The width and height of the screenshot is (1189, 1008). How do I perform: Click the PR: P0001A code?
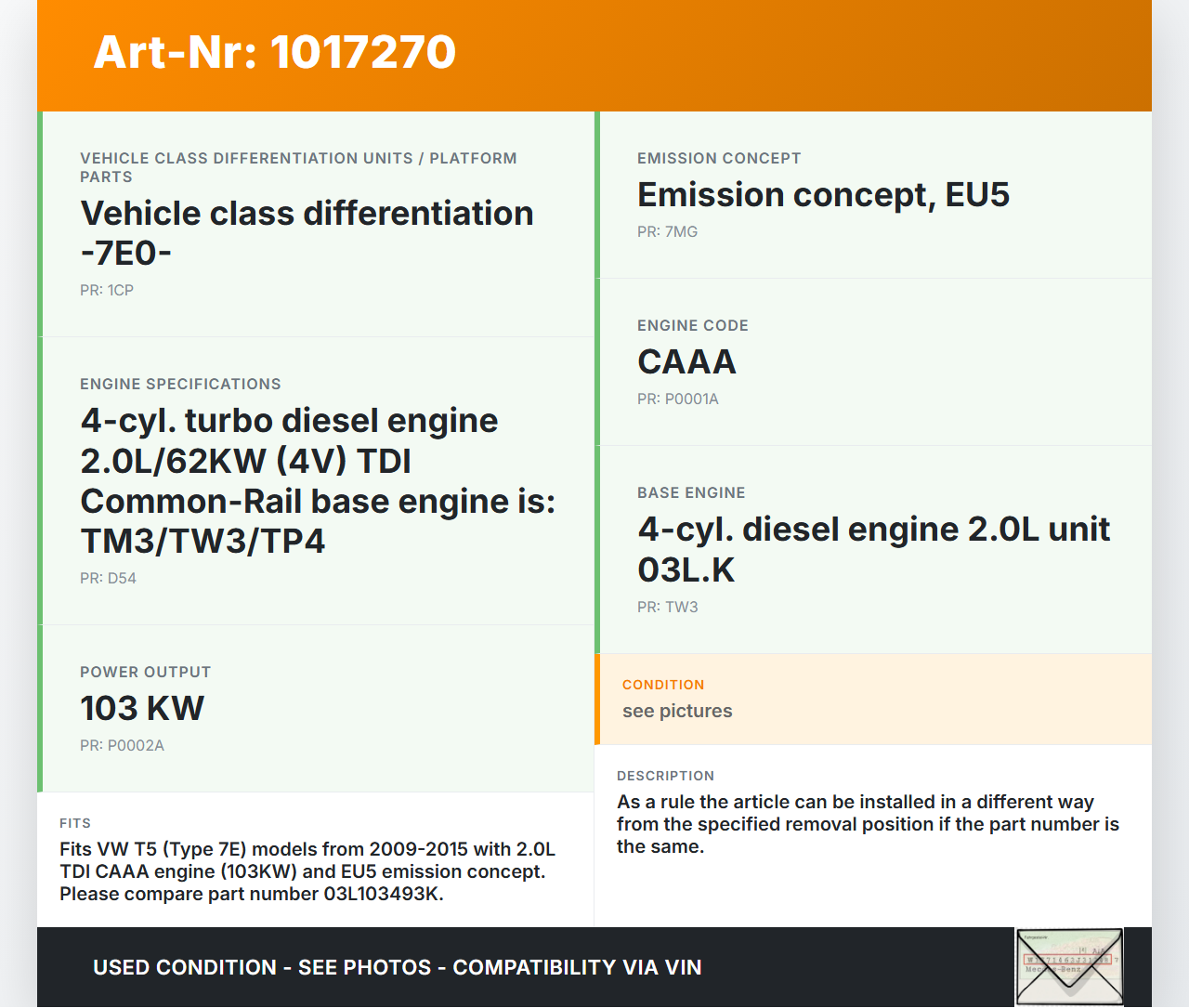[x=678, y=399]
